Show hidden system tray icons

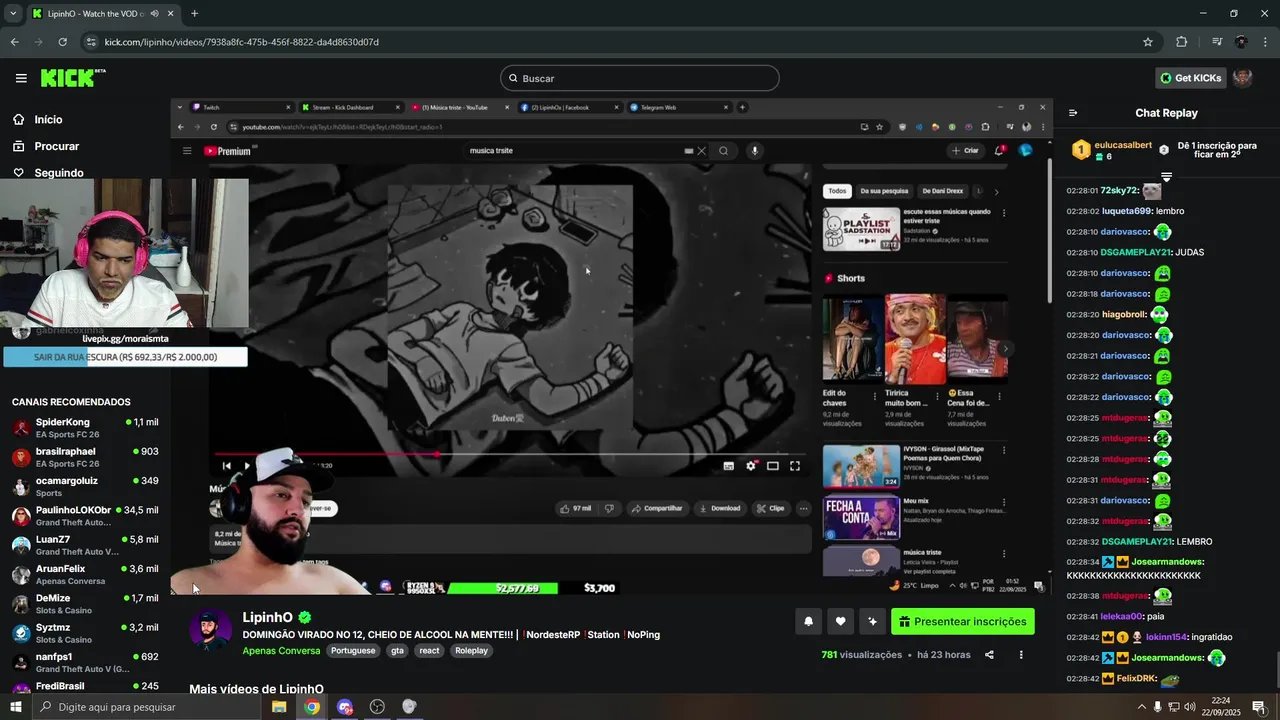pos(1142,707)
